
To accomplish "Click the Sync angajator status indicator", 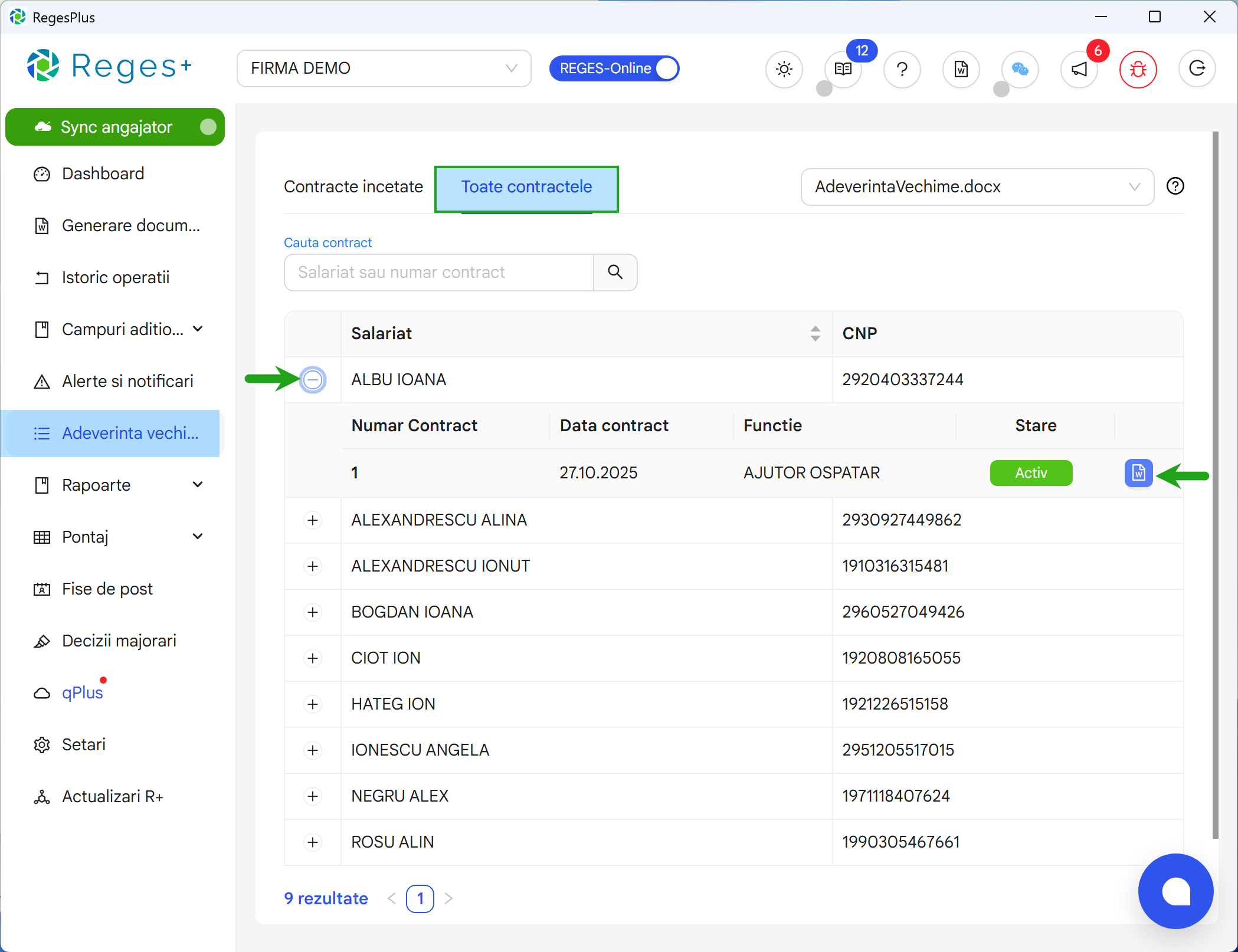I will [x=209, y=126].
